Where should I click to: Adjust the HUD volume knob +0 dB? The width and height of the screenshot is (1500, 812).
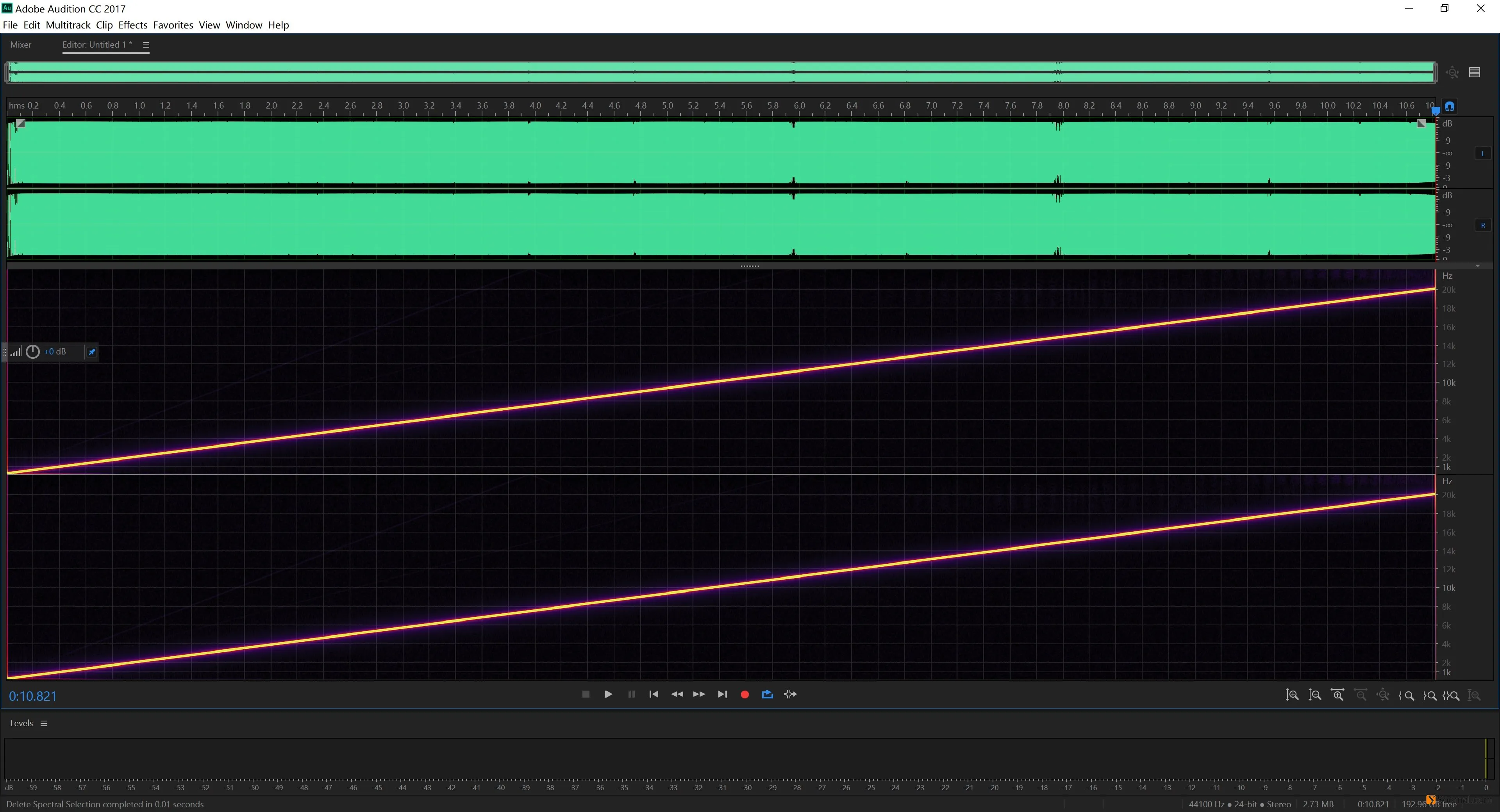click(x=33, y=352)
